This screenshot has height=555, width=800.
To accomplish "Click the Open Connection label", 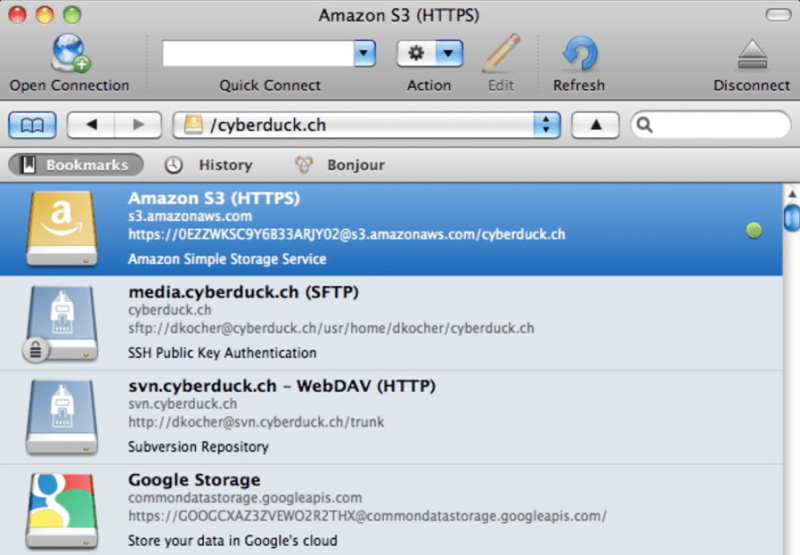I will (69, 85).
